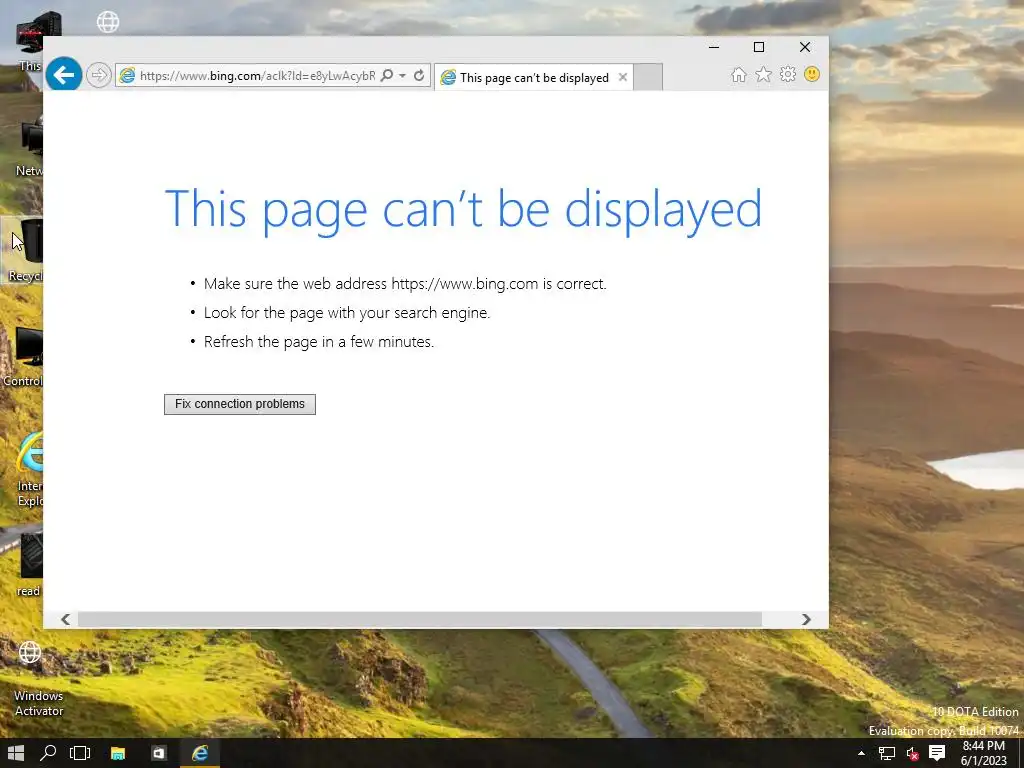The height and width of the screenshot is (768, 1024).
Task: Select the Internet Explorer desktop icon
Action: tap(29, 469)
